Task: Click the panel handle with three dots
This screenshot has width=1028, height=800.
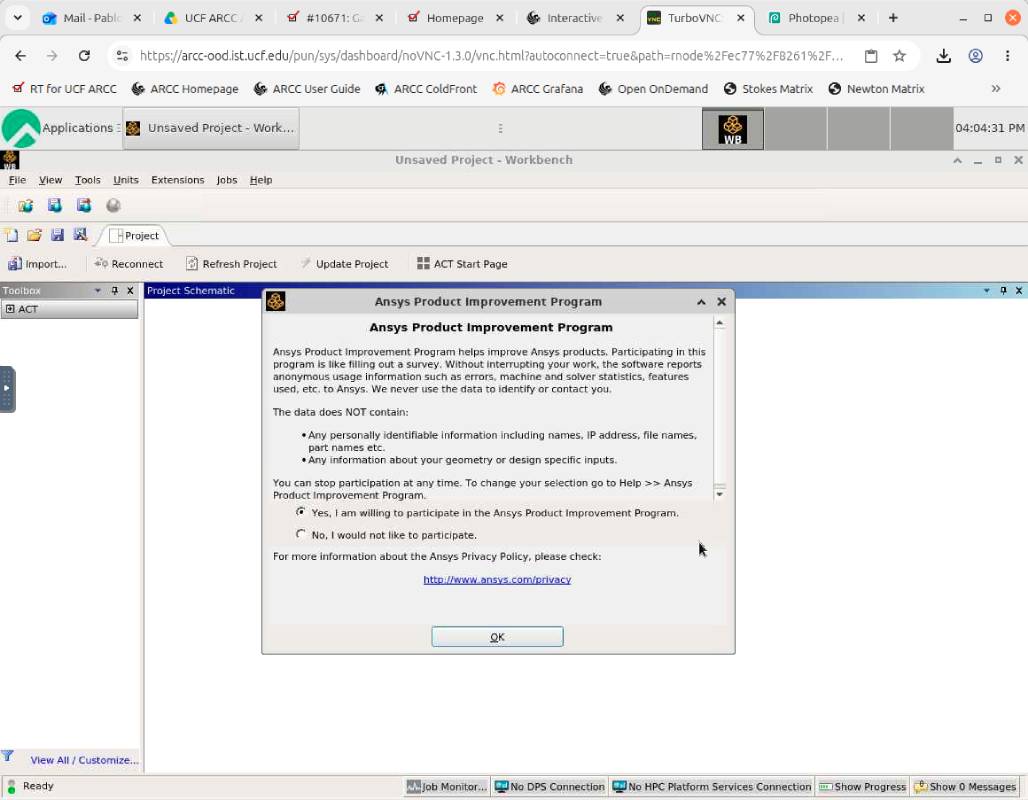Action: [x=500, y=129]
